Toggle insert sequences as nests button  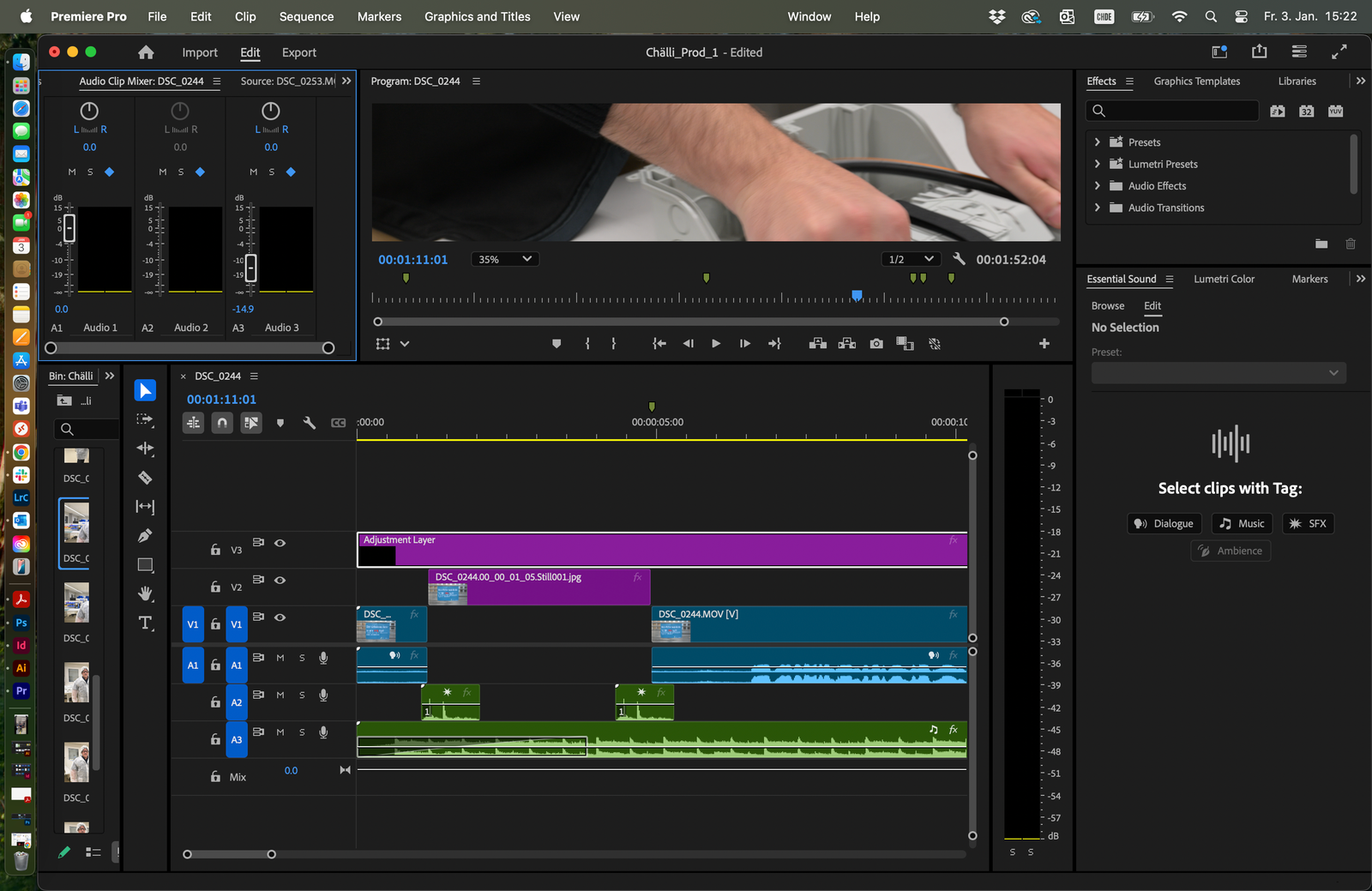[194, 423]
